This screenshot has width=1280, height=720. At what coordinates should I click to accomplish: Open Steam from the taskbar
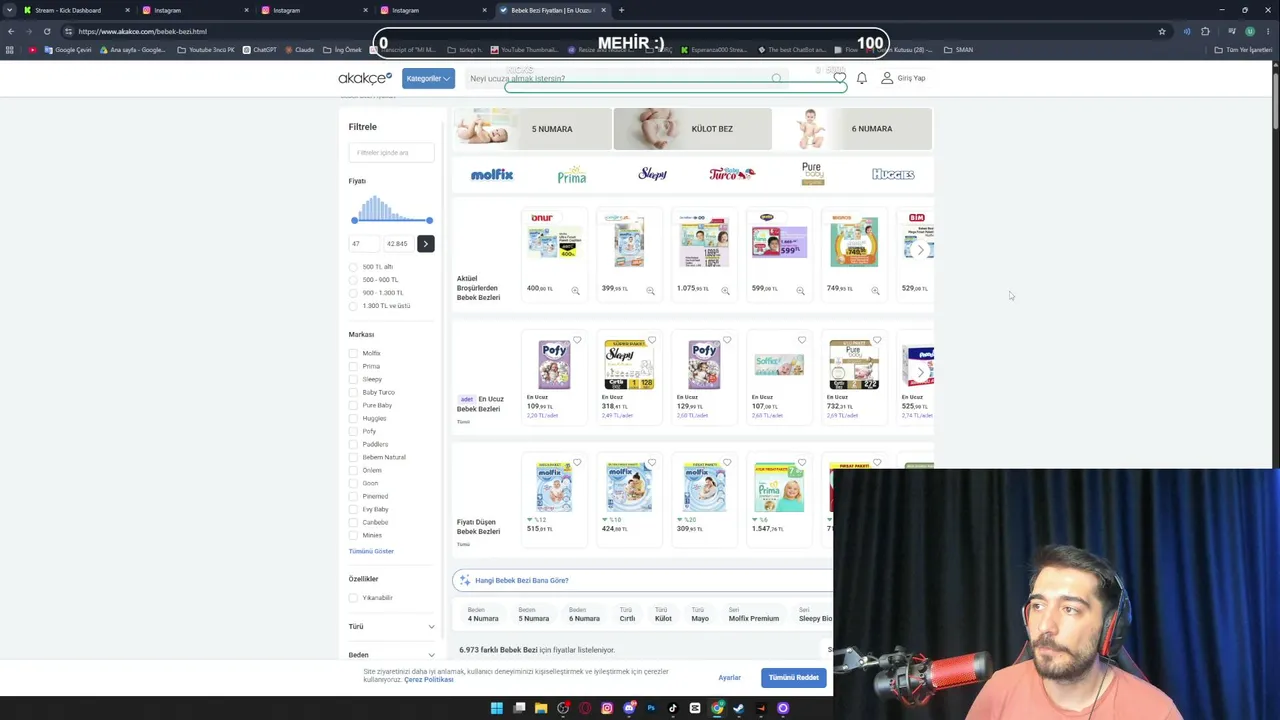739,708
